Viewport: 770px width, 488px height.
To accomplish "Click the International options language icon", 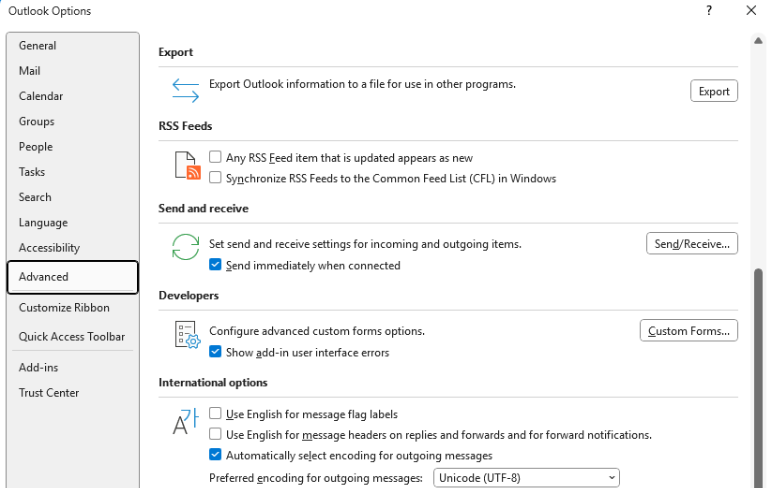I will pos(185,422).
